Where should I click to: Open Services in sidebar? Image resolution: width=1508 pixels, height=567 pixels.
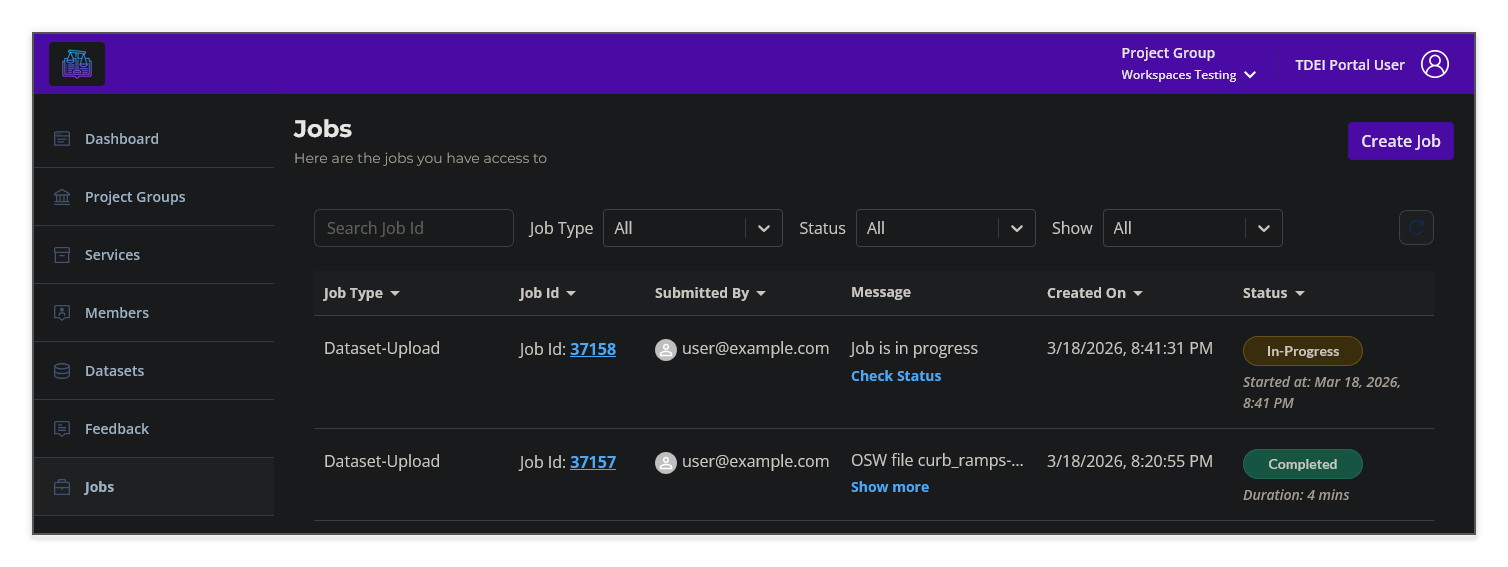[154, 255]
